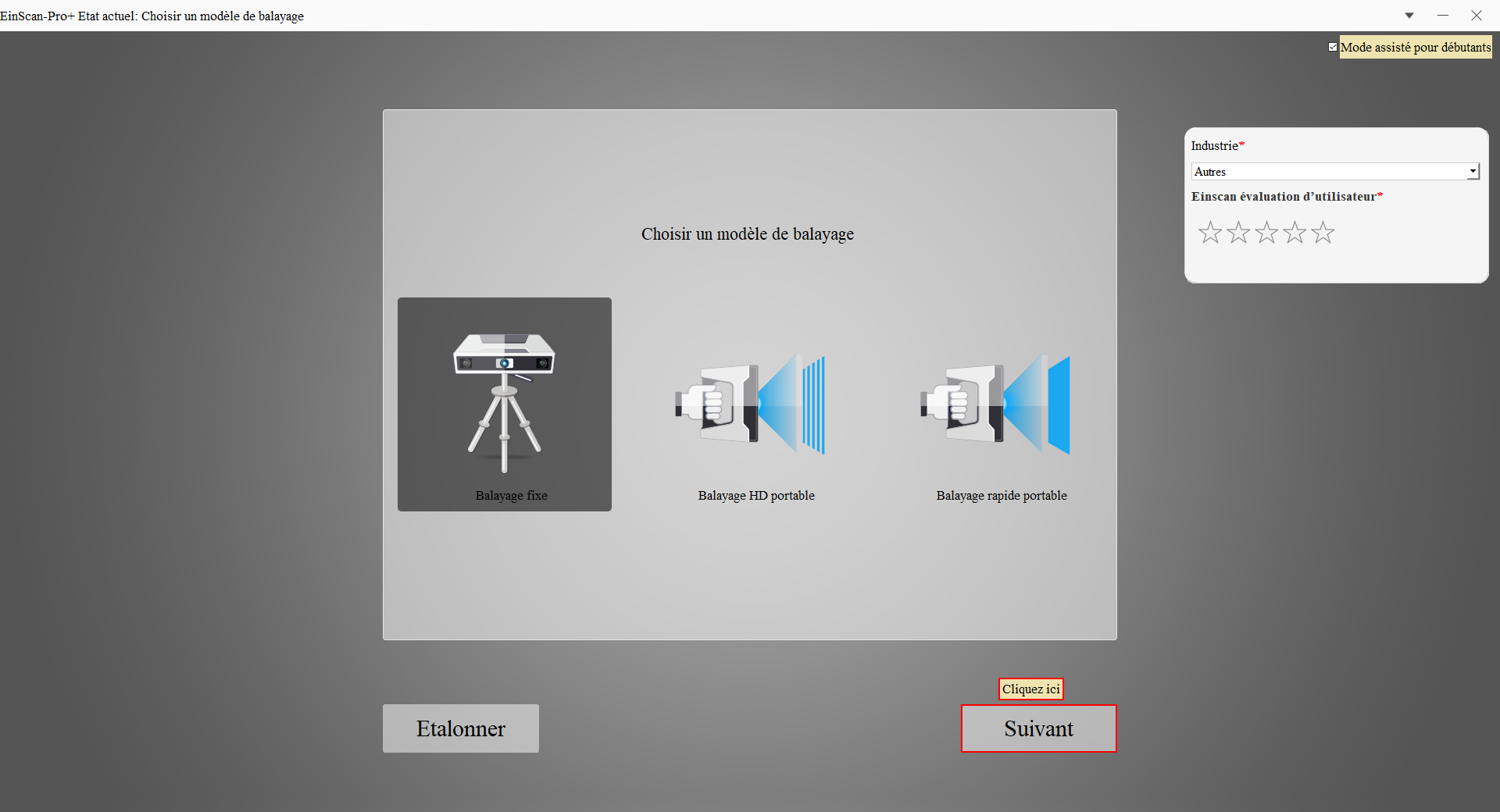Click the Suivant button

(1038, 728)
